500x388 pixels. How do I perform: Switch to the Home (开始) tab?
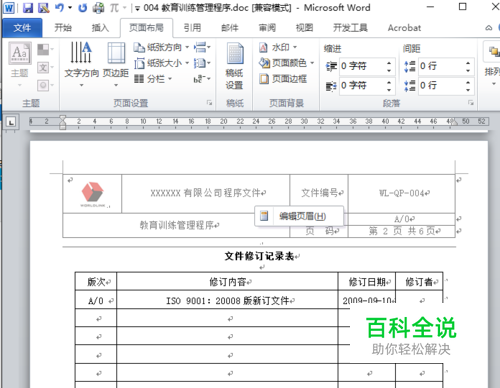(63, 28)
